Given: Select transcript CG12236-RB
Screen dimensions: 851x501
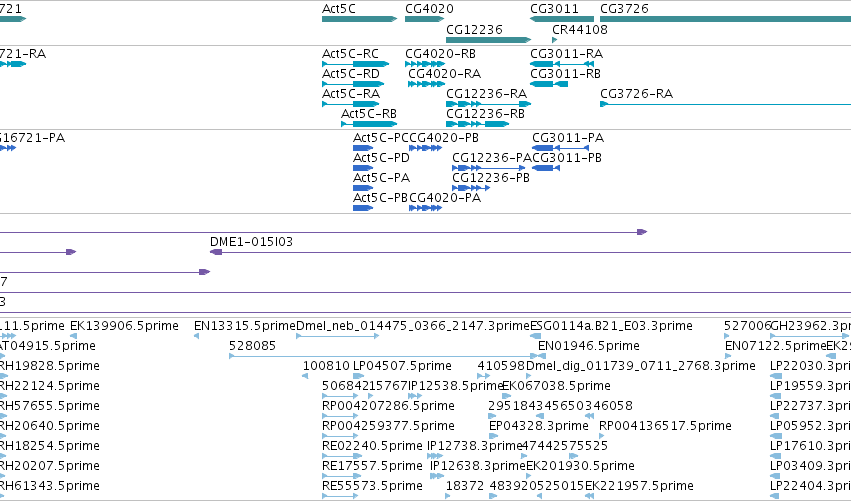Looking at the screenshot, I should pyautogui.click(x=485, y=114).
